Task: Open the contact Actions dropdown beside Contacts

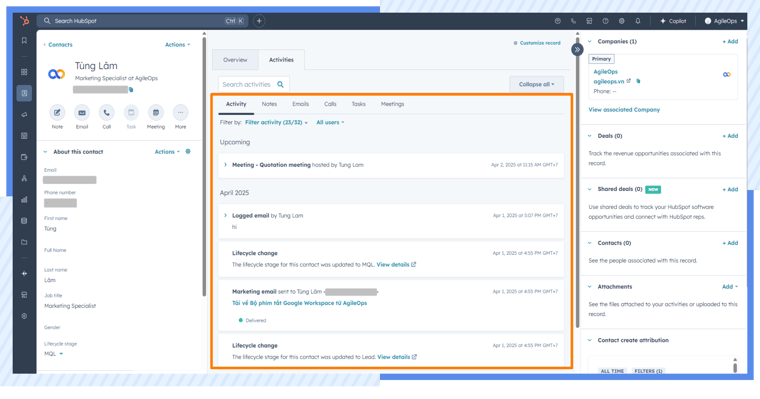Action: coord(177,45)
